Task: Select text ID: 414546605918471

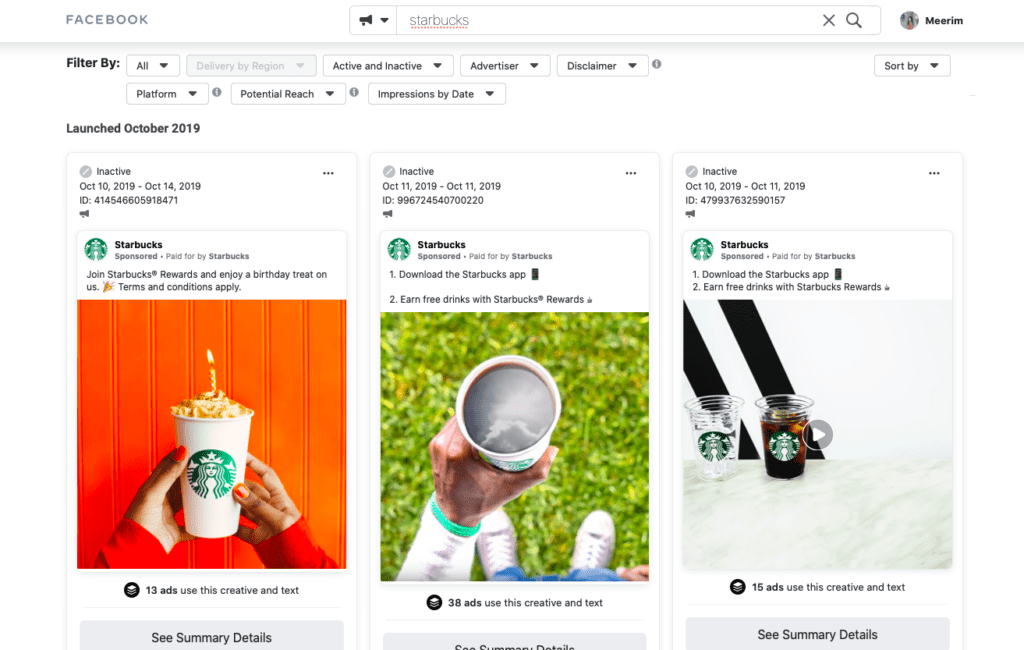Action: (x=129, y=200)
